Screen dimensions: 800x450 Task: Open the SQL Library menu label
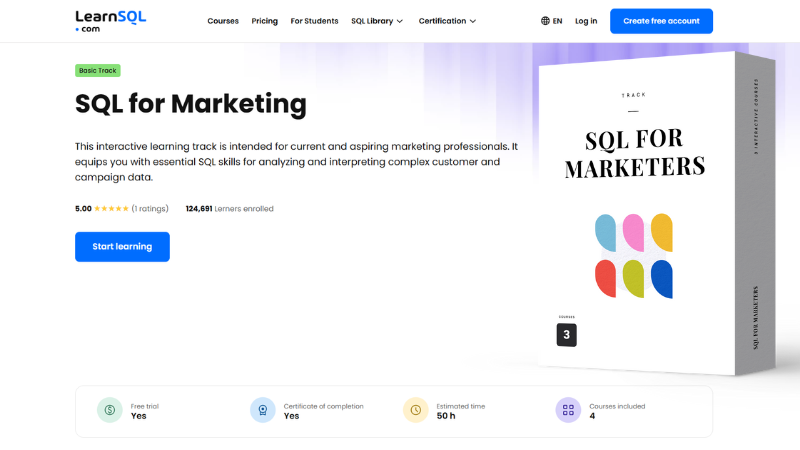372,21
